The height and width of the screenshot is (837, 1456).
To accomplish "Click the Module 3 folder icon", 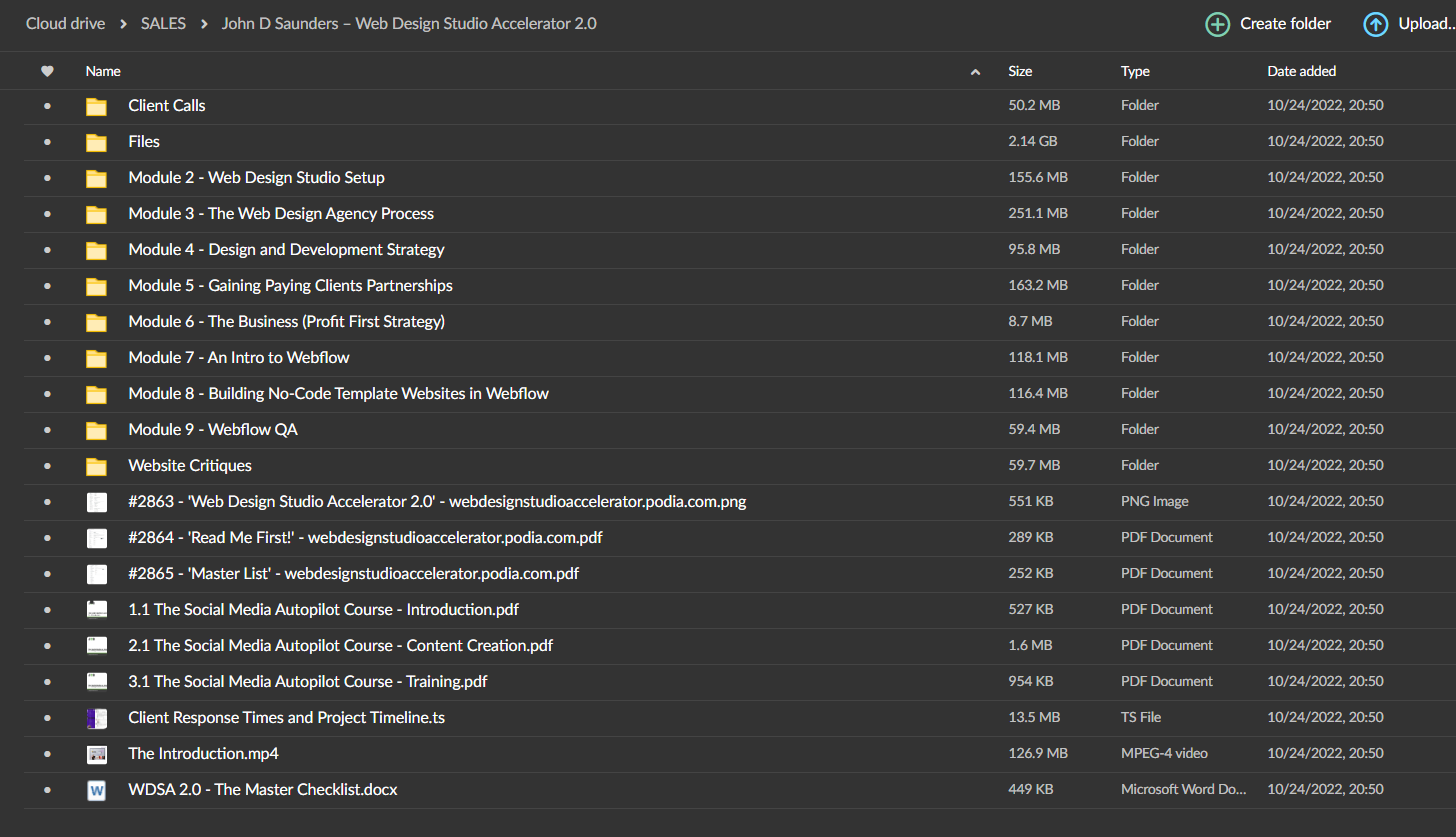I will pyautogui.click(x=96, y=214).
